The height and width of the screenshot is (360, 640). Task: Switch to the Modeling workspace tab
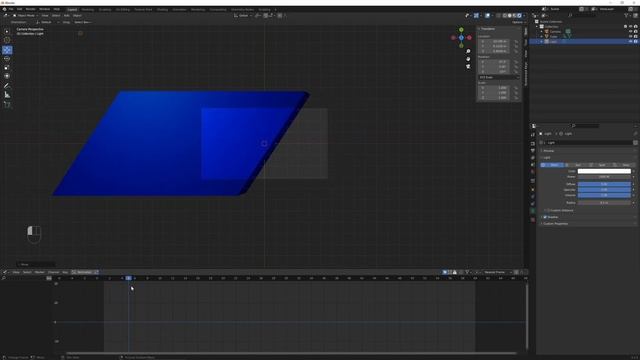pos(87,9)
